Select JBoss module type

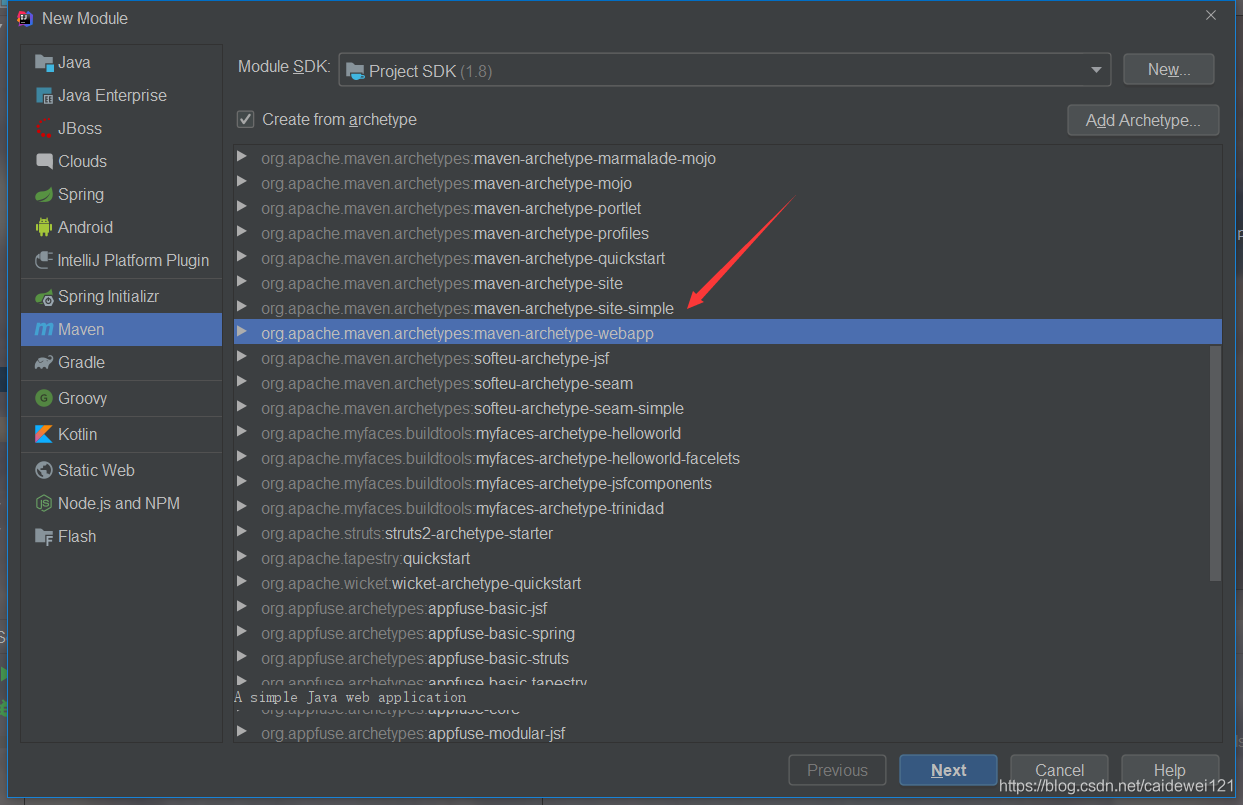tap(122, 128)
